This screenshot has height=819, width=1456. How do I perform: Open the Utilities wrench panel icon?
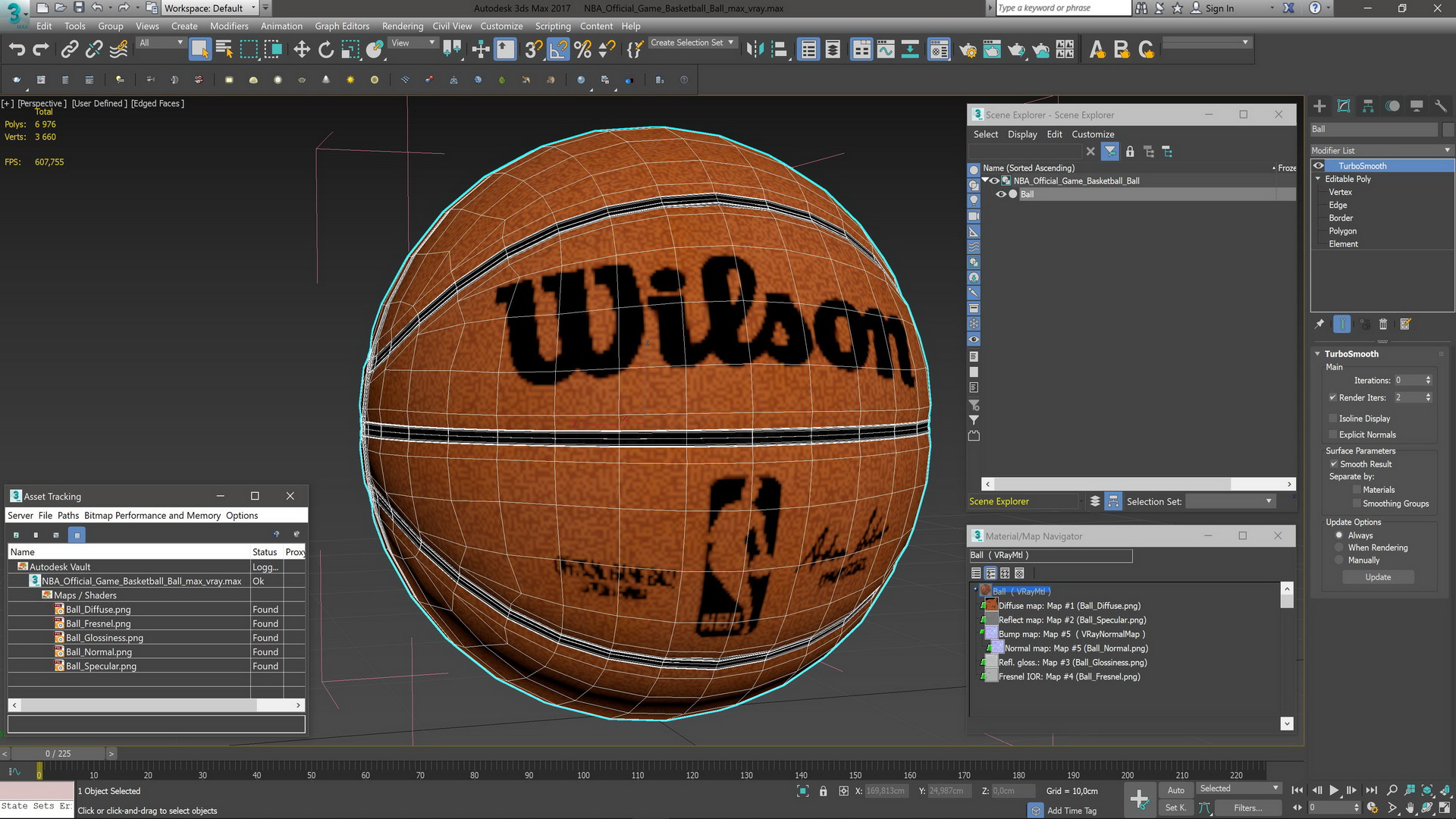(x=1441, y=106)
